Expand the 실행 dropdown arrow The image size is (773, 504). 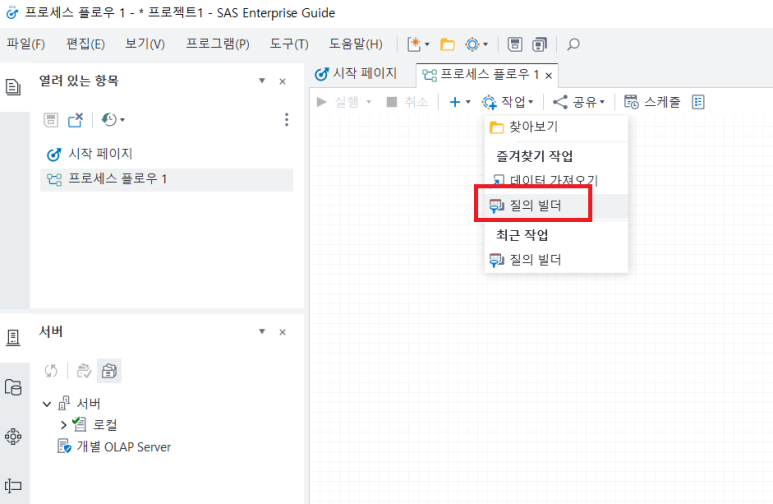(368, 102)
